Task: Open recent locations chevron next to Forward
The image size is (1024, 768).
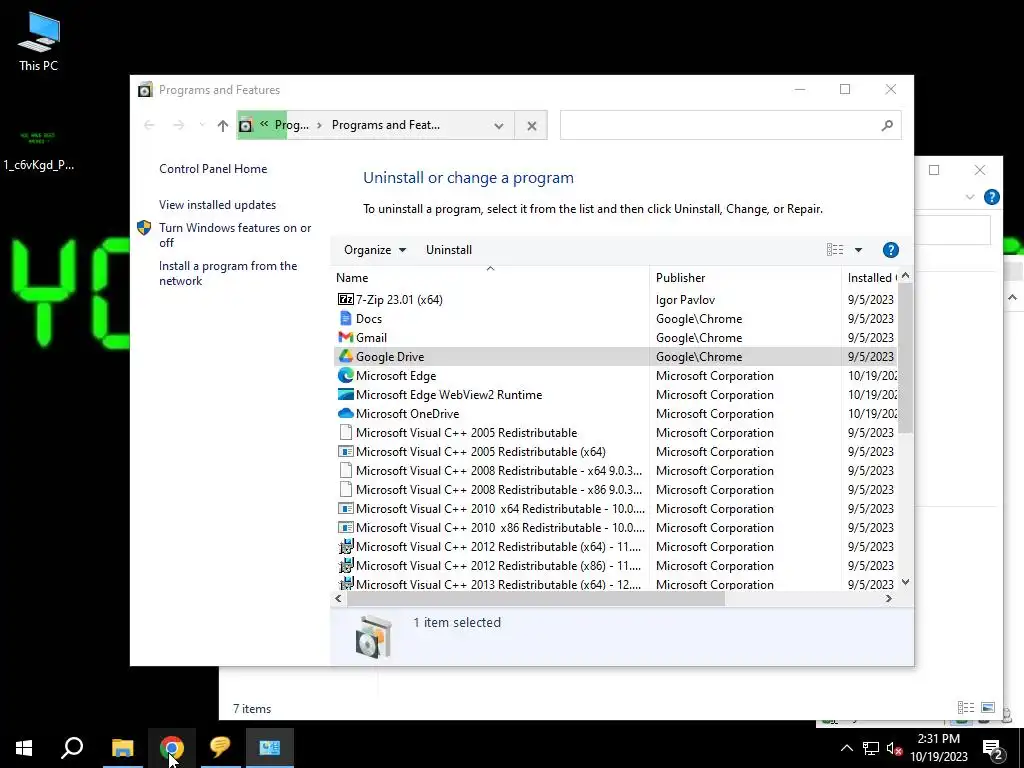Action: tap(202, 125)
